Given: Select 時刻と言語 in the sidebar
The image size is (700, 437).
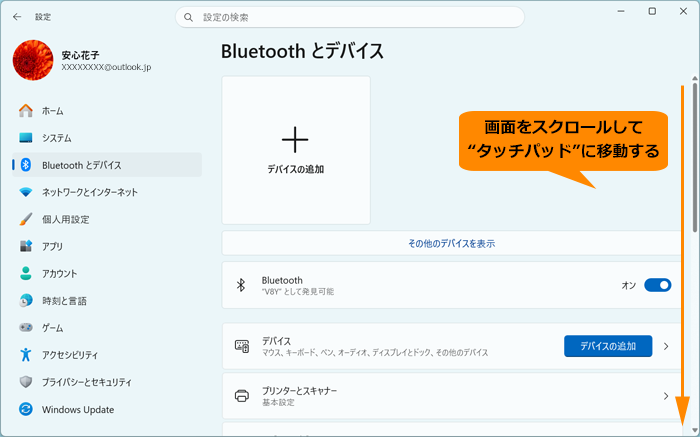Looking at the screenshot, I should click(x=107, y=301).
